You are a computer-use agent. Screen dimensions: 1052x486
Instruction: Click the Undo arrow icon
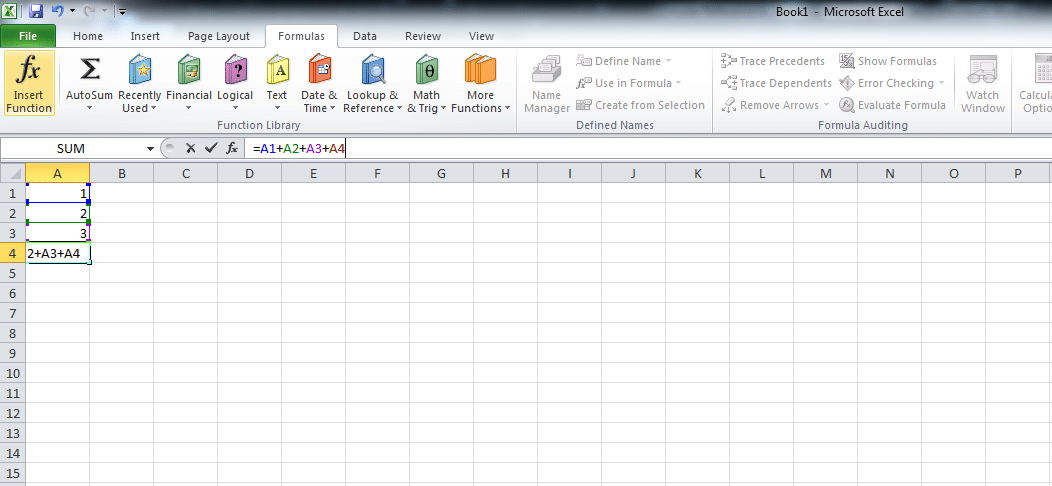coord(58,11)
